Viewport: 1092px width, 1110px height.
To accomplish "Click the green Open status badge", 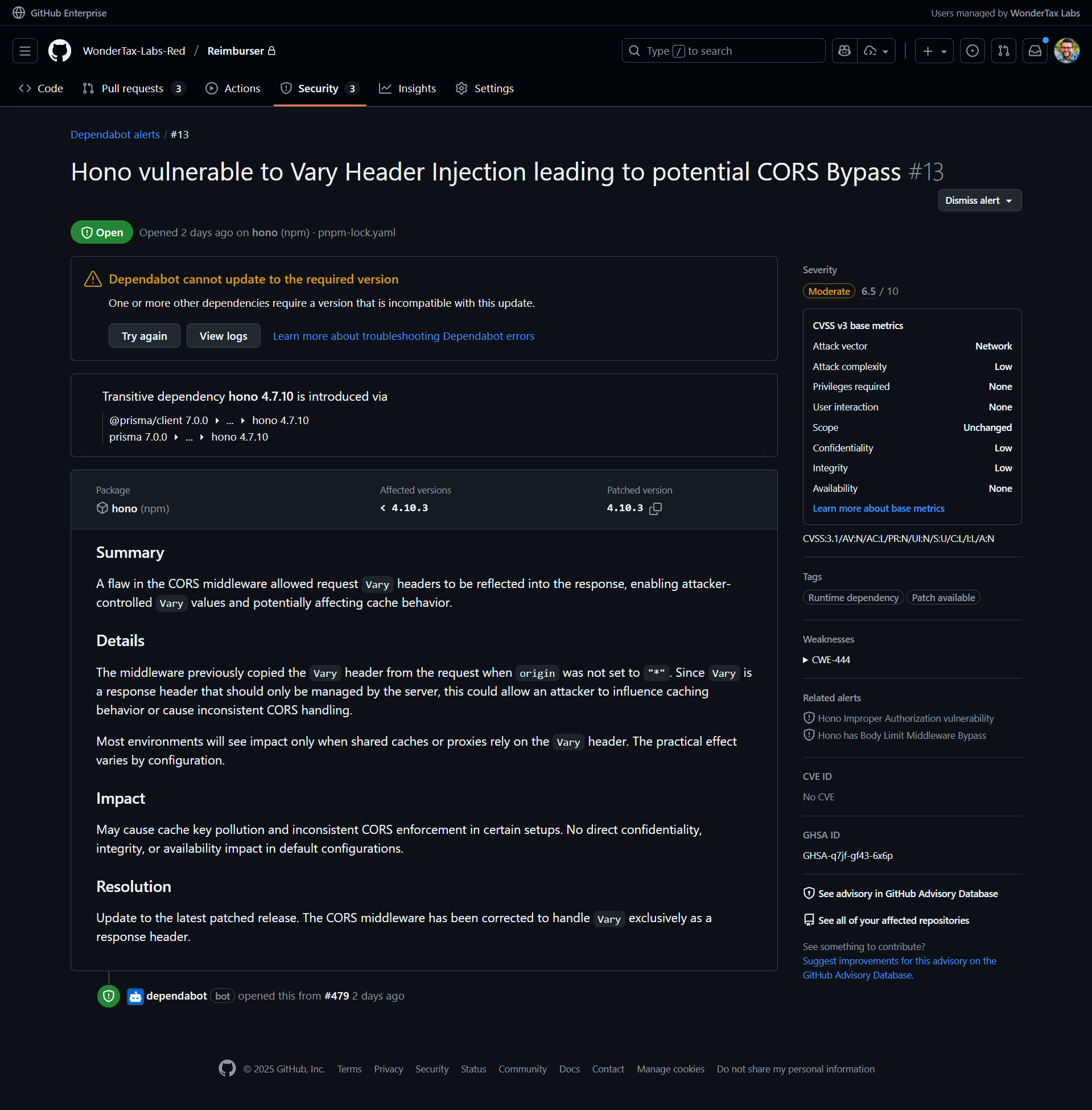I will pos(101,232).
